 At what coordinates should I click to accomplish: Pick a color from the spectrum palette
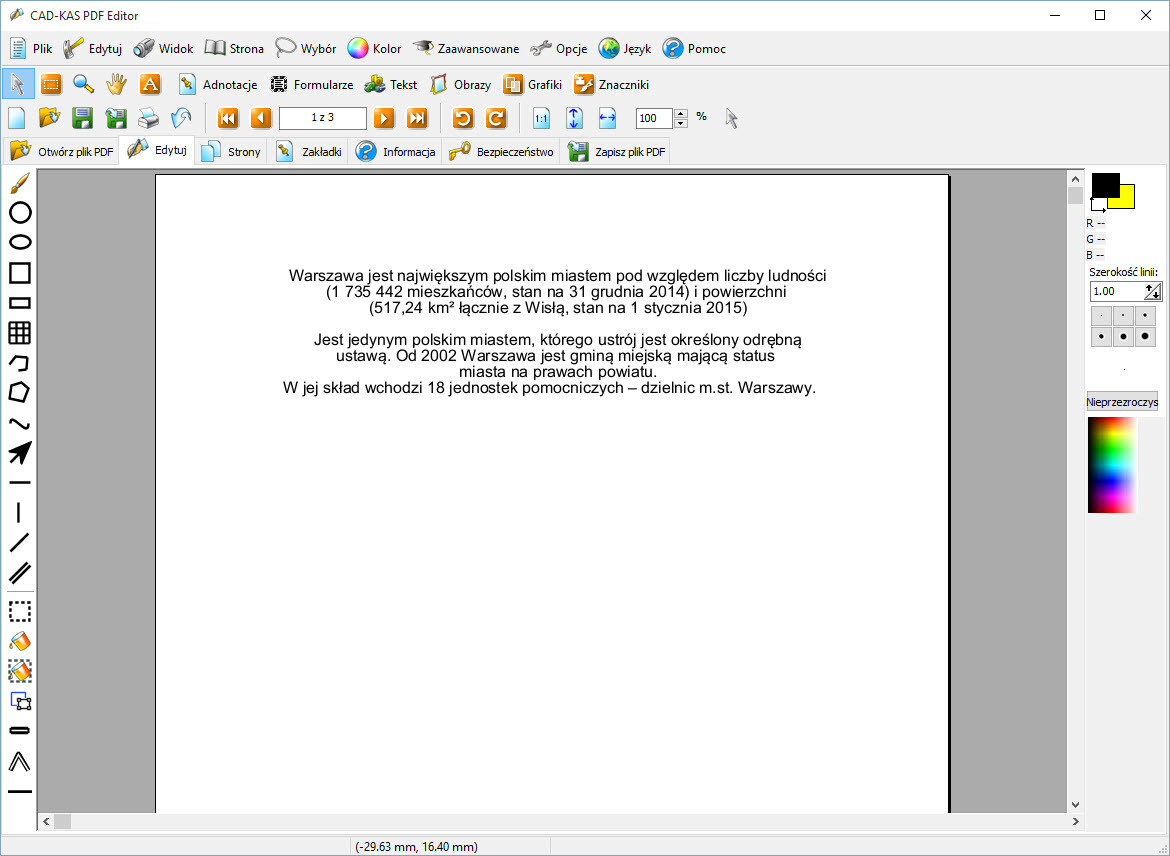1112,465
